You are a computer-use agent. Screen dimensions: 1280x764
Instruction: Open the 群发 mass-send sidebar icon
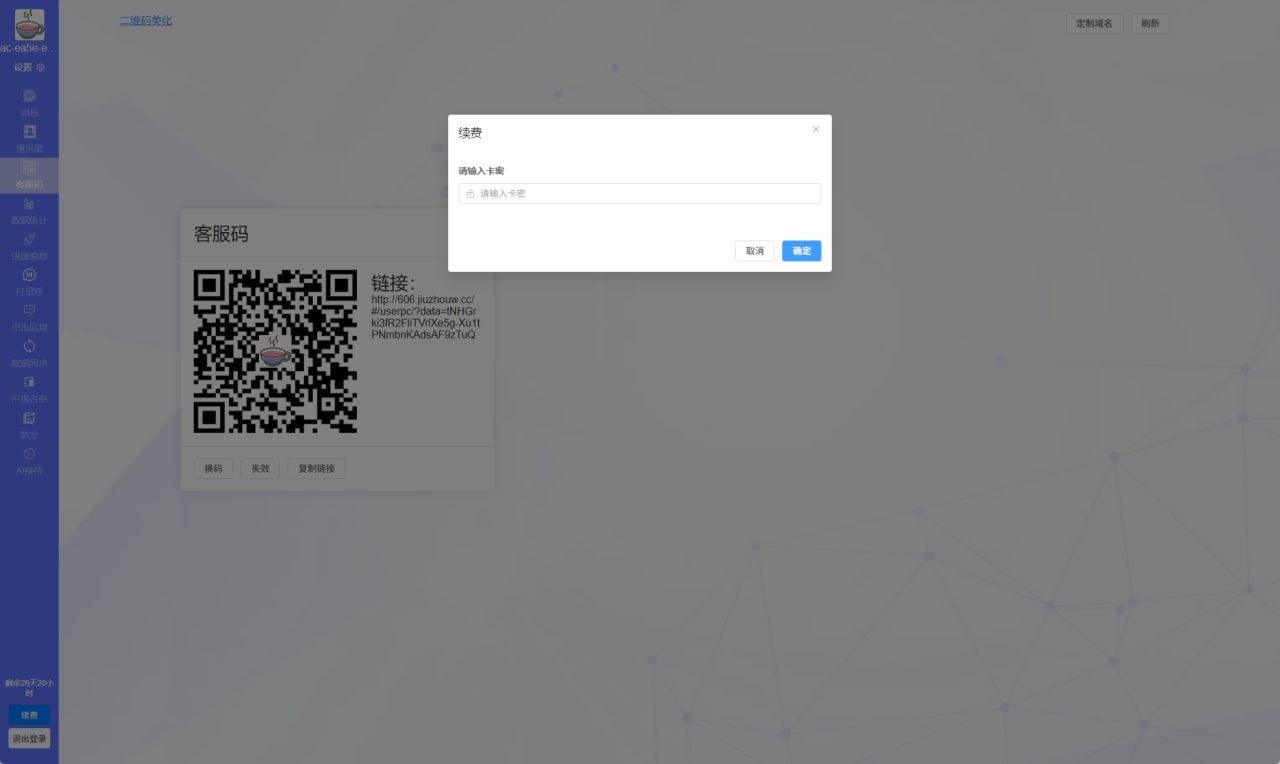coord(29,418)
